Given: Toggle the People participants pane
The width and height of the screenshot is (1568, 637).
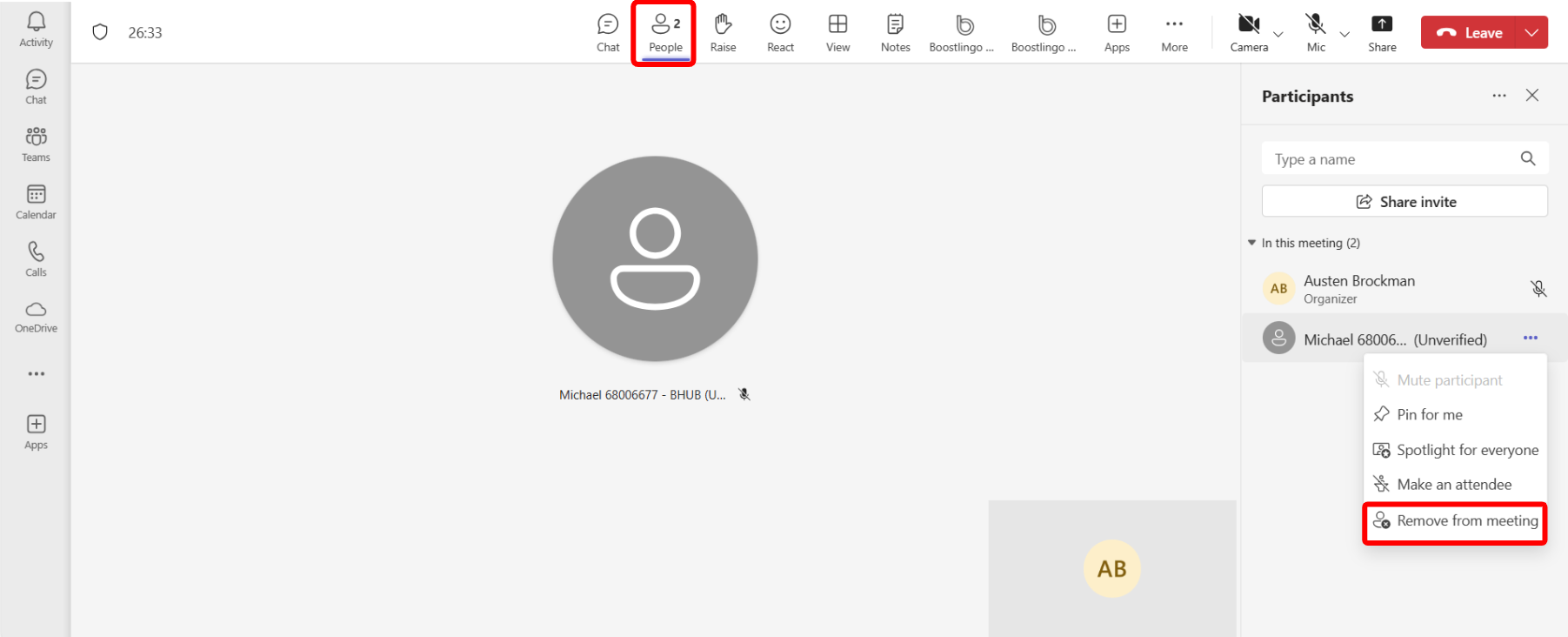Looking at the screenshot, I should (665, 33).
